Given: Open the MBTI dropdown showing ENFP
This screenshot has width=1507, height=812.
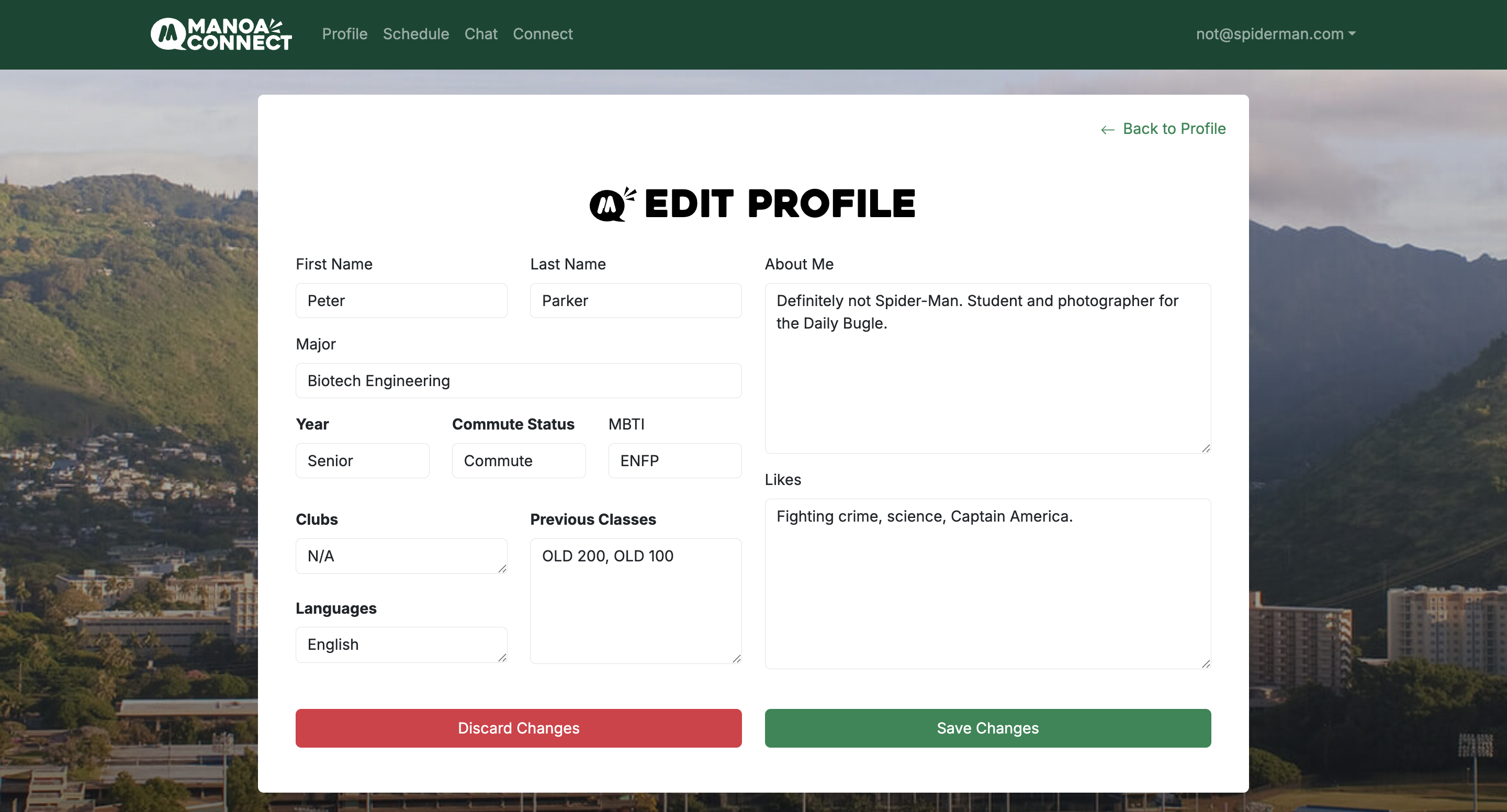Looking at the screenshot, I should click(674, 461).
